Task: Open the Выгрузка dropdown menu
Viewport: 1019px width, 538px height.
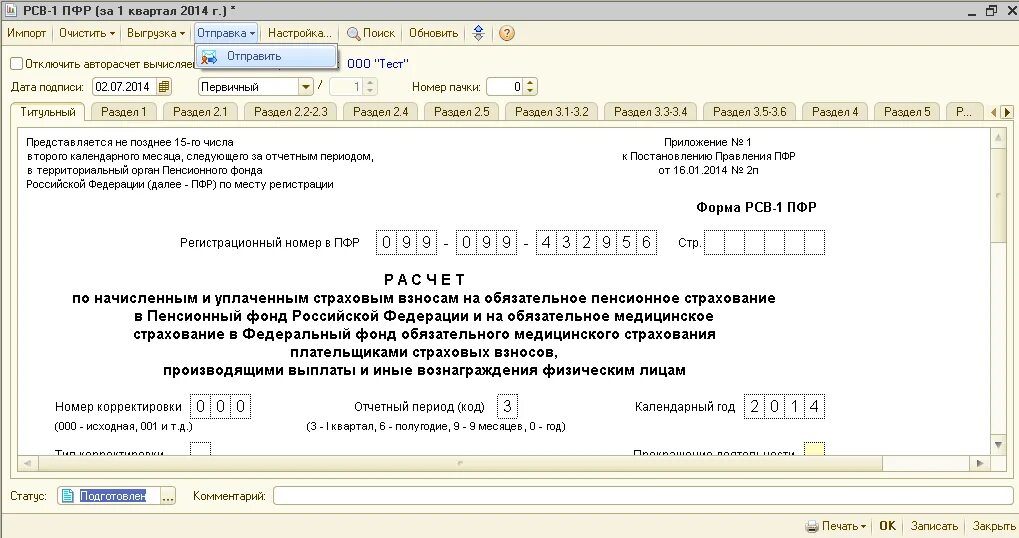Action: pyautogui.click(x=155, y=33)
